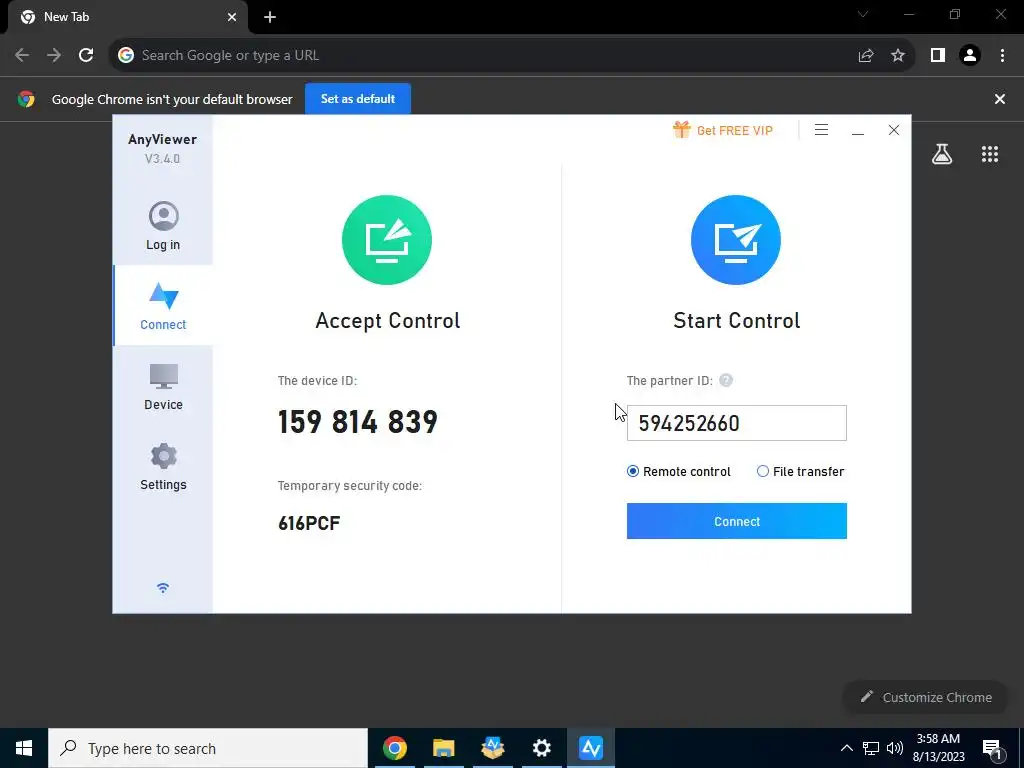Click the volume icon in system tray

(895, 748)
